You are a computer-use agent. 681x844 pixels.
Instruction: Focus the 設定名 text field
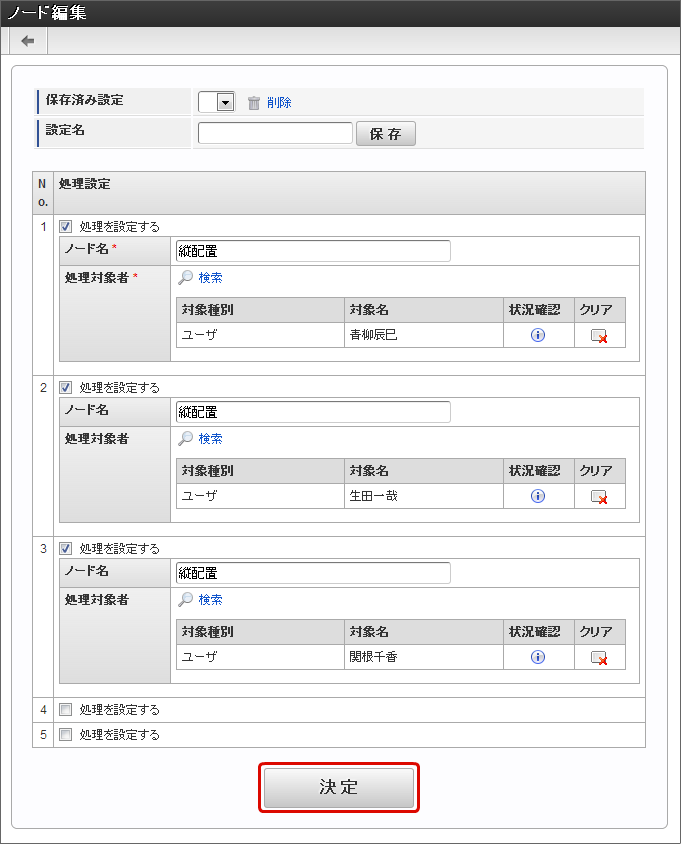coord(275,133)
